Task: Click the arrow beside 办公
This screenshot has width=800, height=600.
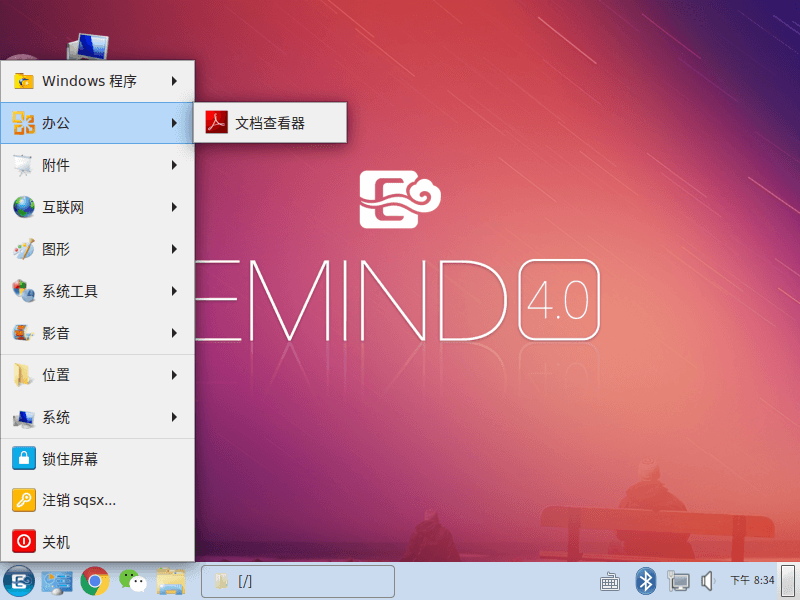Action: [174, 123]
